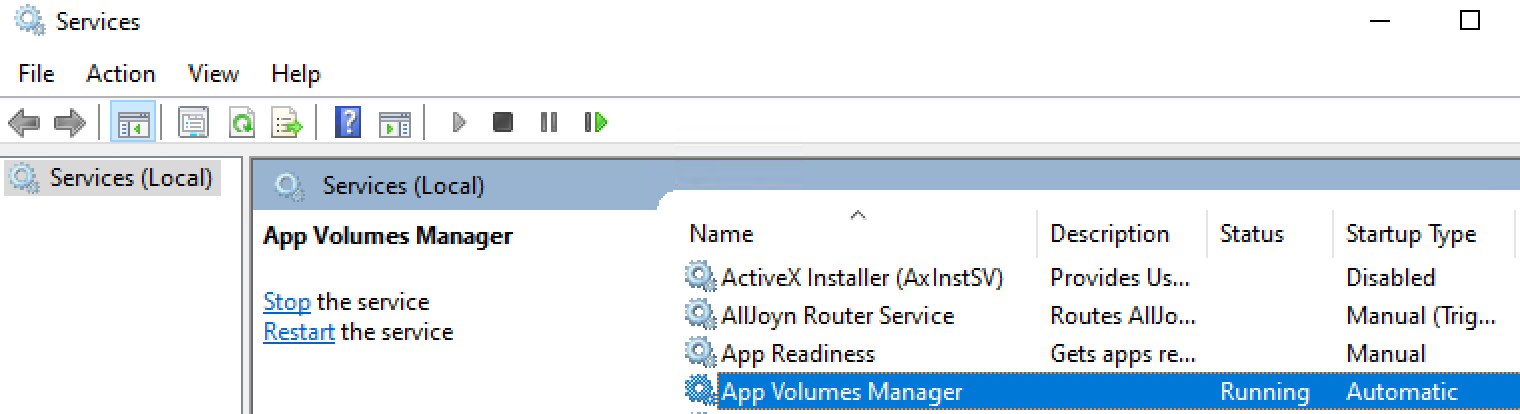The width and height of the screenshot is (1520, 414).
Task: Click the Manual (Trig... startup type cell
Action: [x=1421, y=316]
